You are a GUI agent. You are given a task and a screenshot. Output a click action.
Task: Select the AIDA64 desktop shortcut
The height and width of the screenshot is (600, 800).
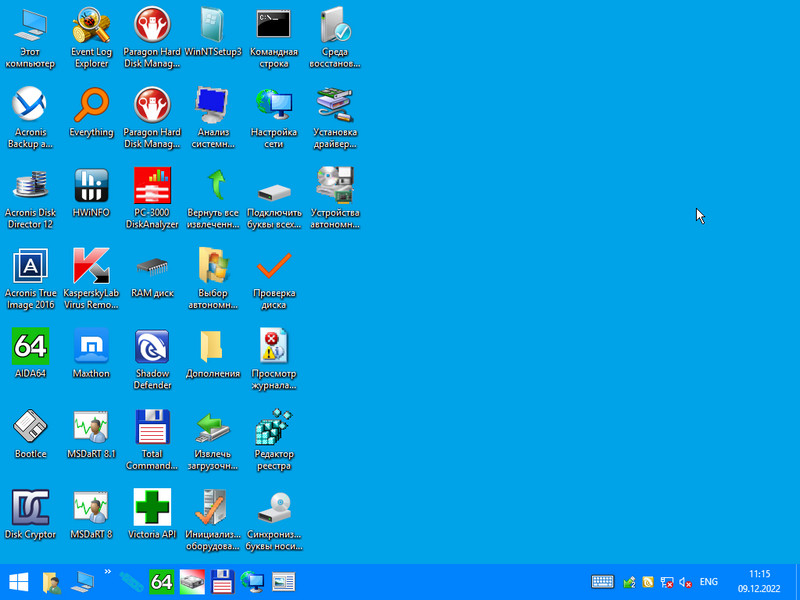(30, 353)
